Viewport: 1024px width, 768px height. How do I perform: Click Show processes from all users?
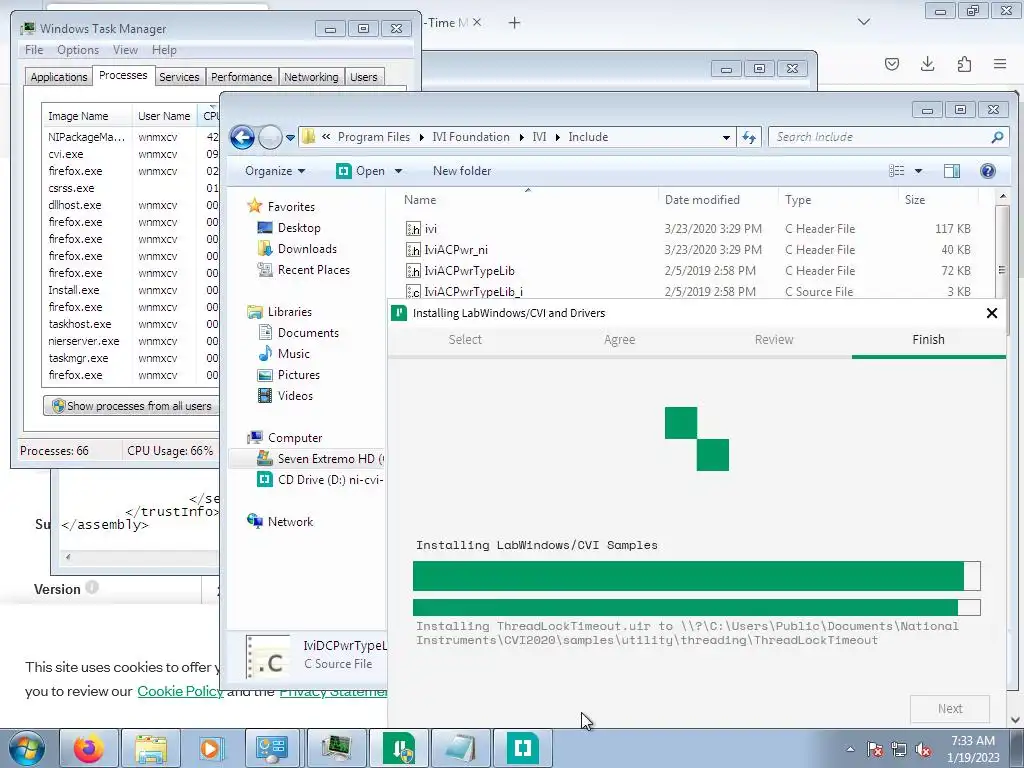point(131,406)
